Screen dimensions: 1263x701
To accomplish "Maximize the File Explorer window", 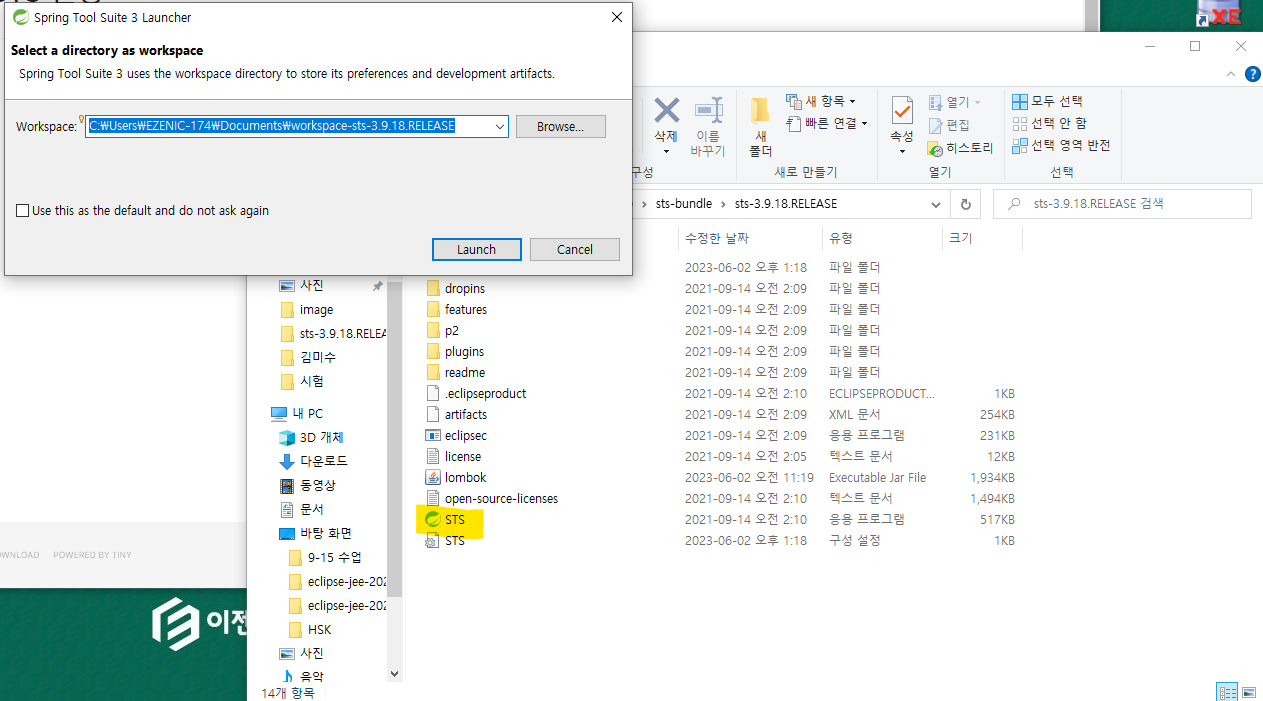I will (x=1195, y=46).
